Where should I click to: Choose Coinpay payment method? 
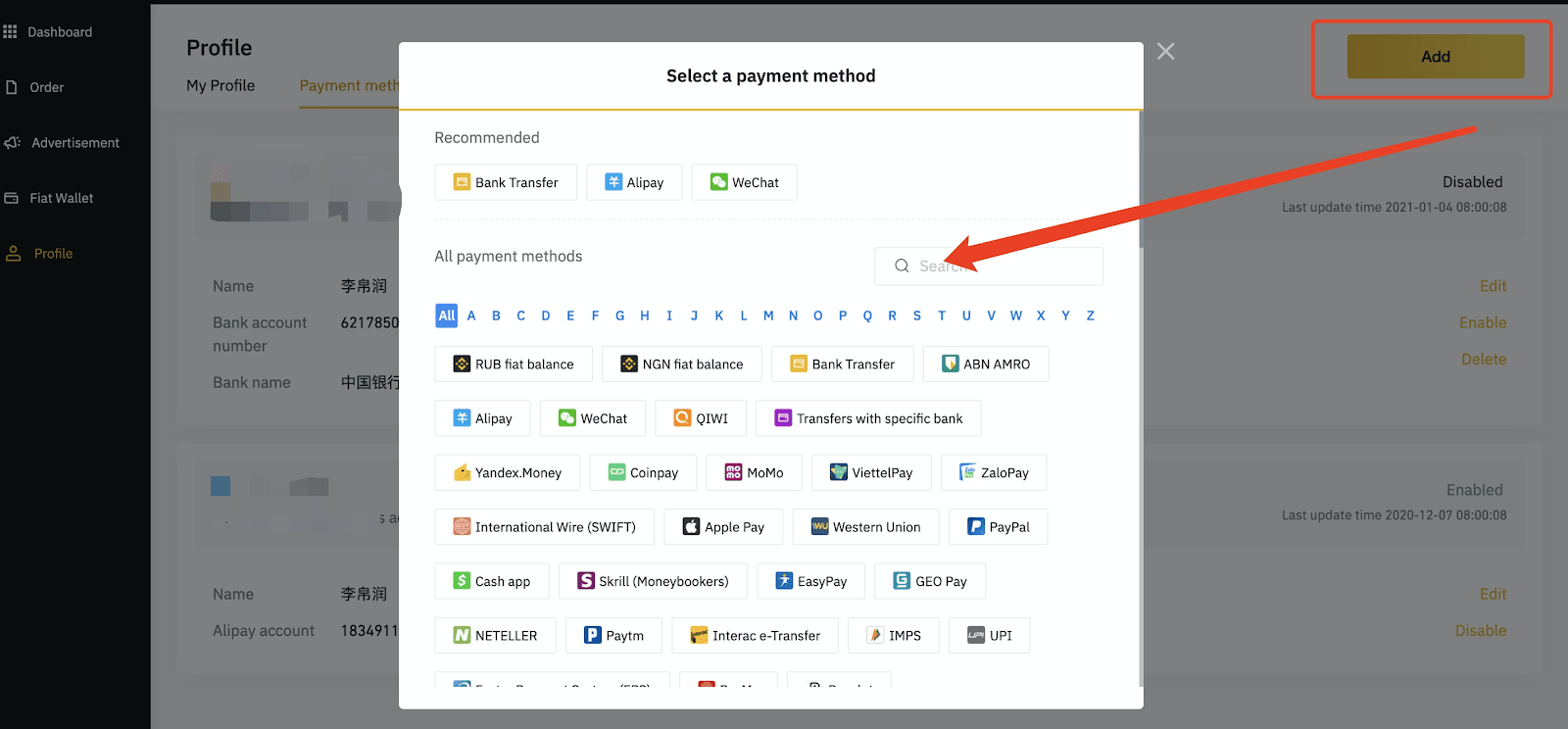[x=643, y=472]
